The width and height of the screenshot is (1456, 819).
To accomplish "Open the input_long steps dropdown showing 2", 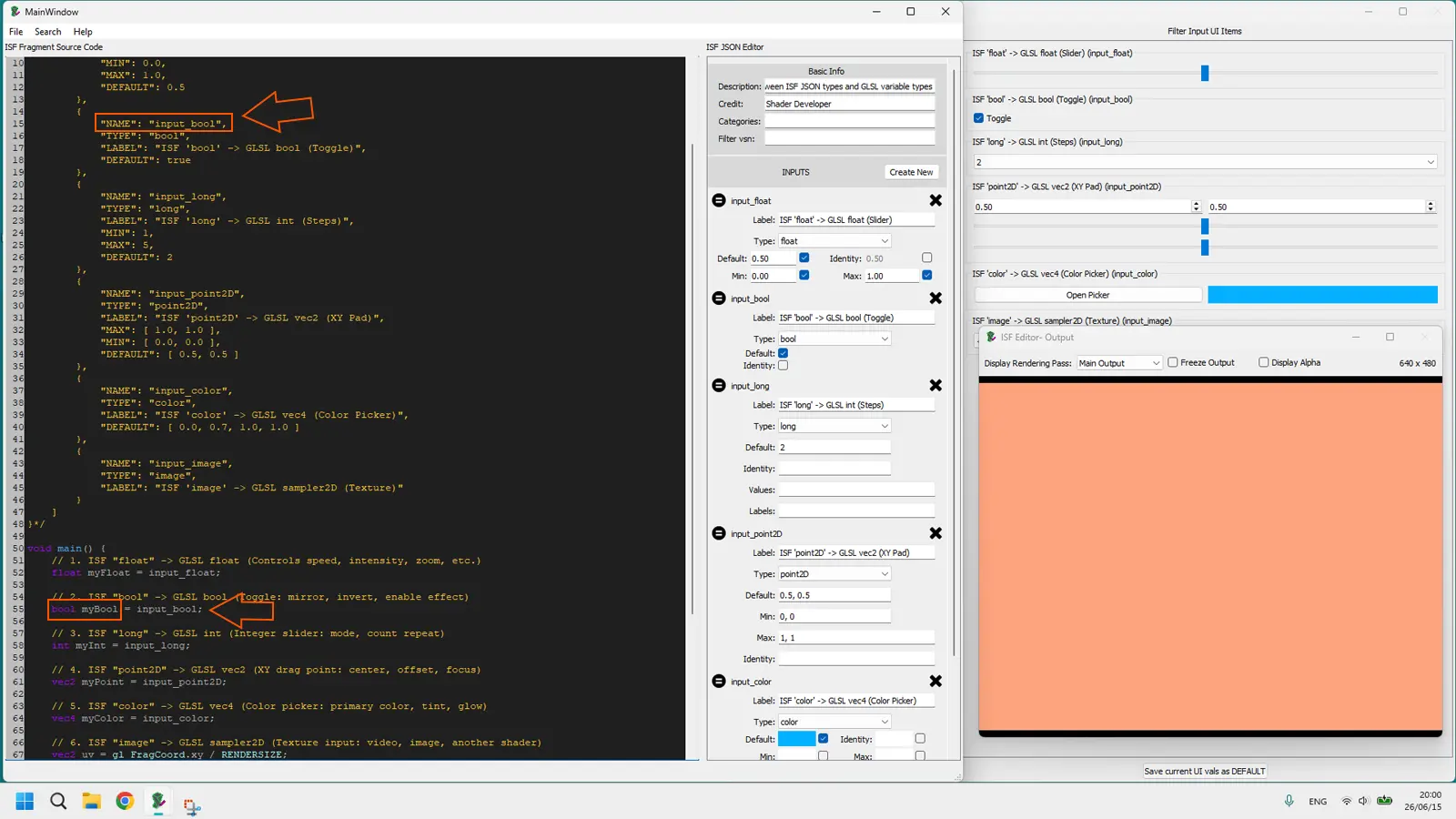I will (x=1205, y=162).
